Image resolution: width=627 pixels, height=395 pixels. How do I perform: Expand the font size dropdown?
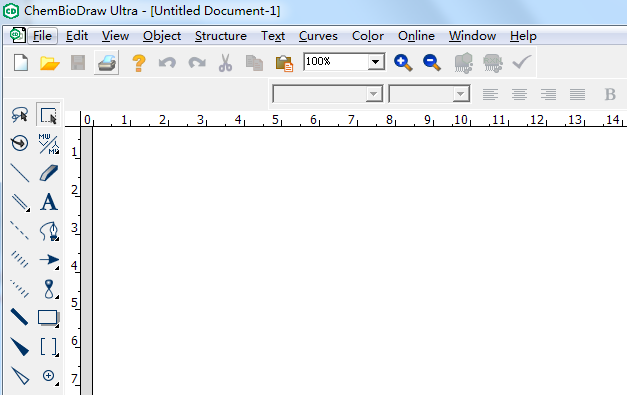(461, 94)
